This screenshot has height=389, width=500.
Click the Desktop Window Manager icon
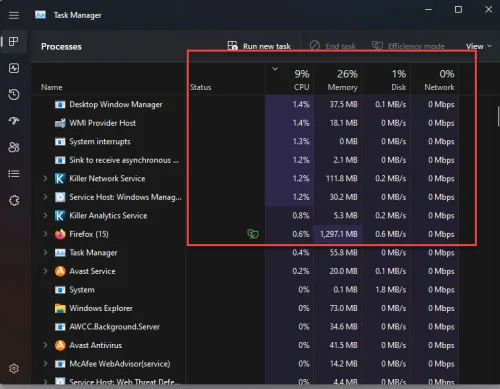click(60, 105)
